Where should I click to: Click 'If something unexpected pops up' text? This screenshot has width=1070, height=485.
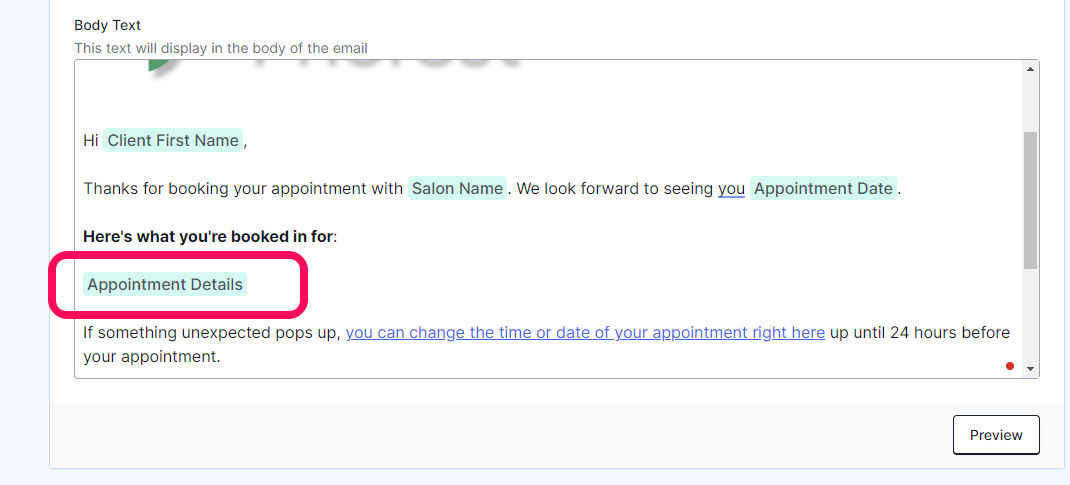[212, 333]
